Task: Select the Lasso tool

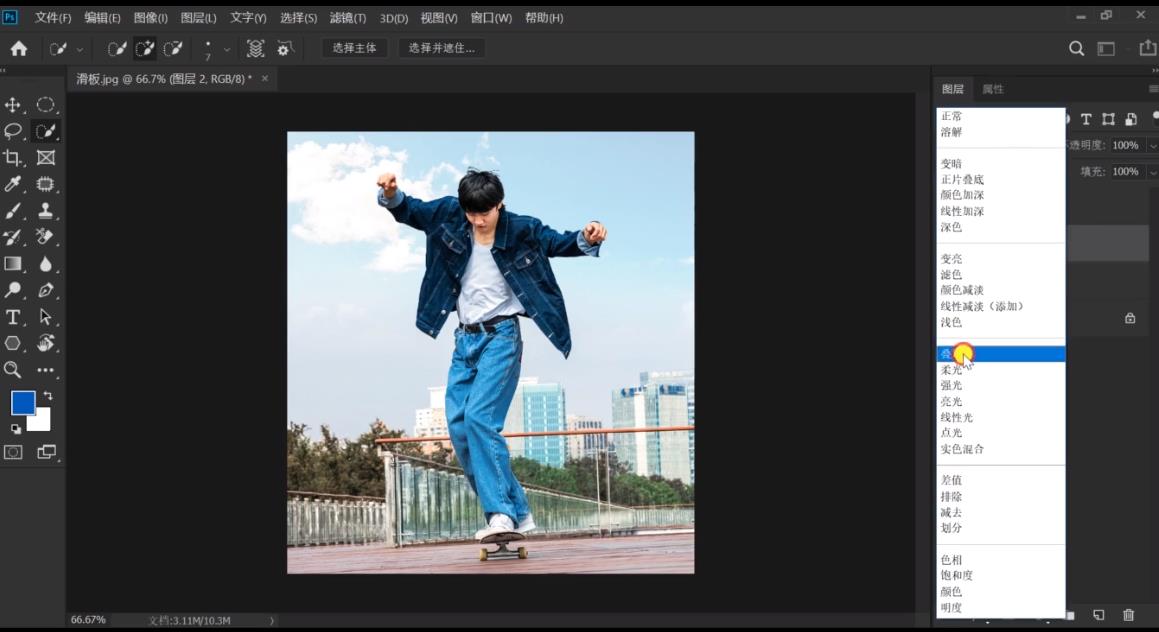Action: [13, 132]
